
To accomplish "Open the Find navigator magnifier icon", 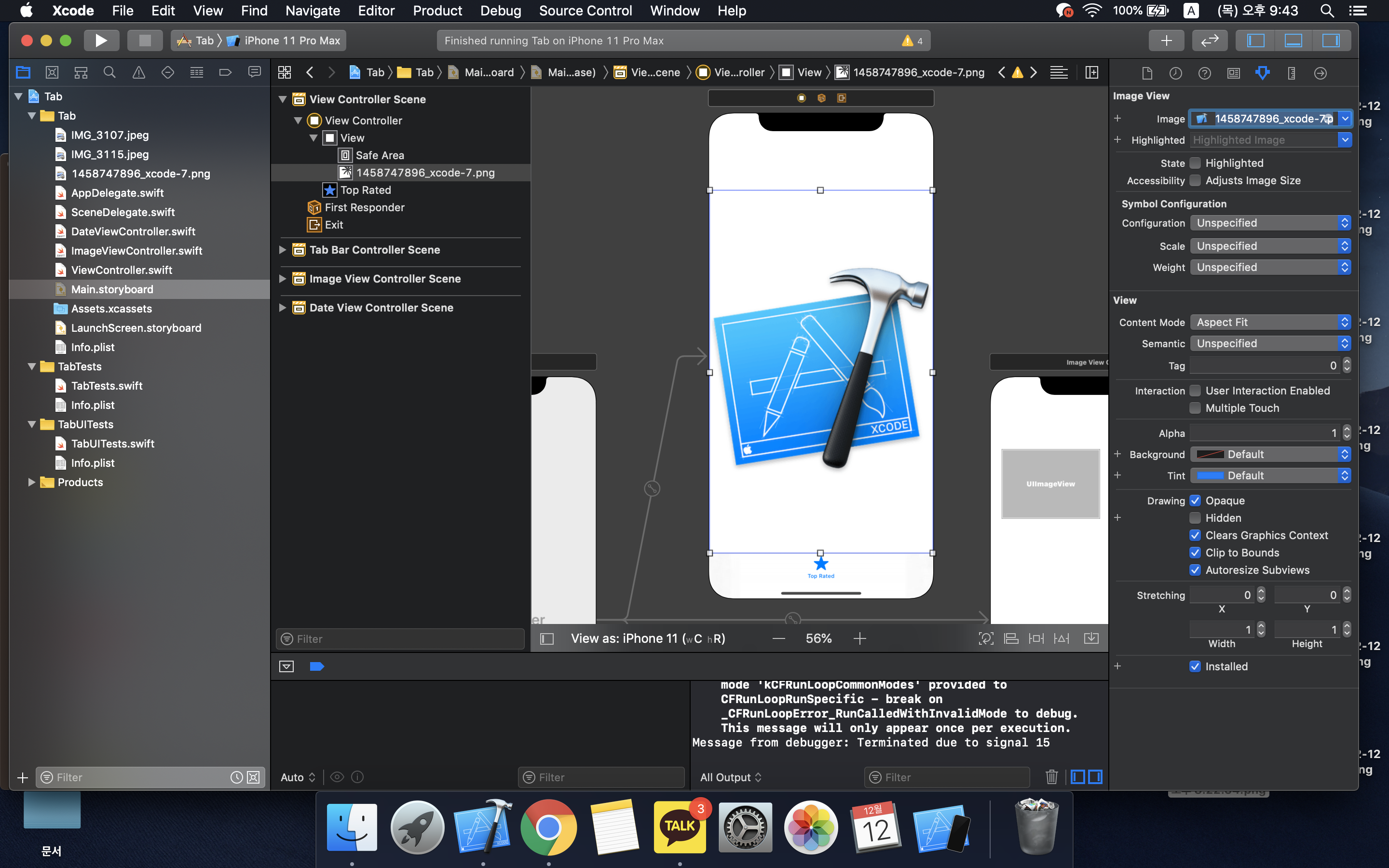I will coord(109,72).
